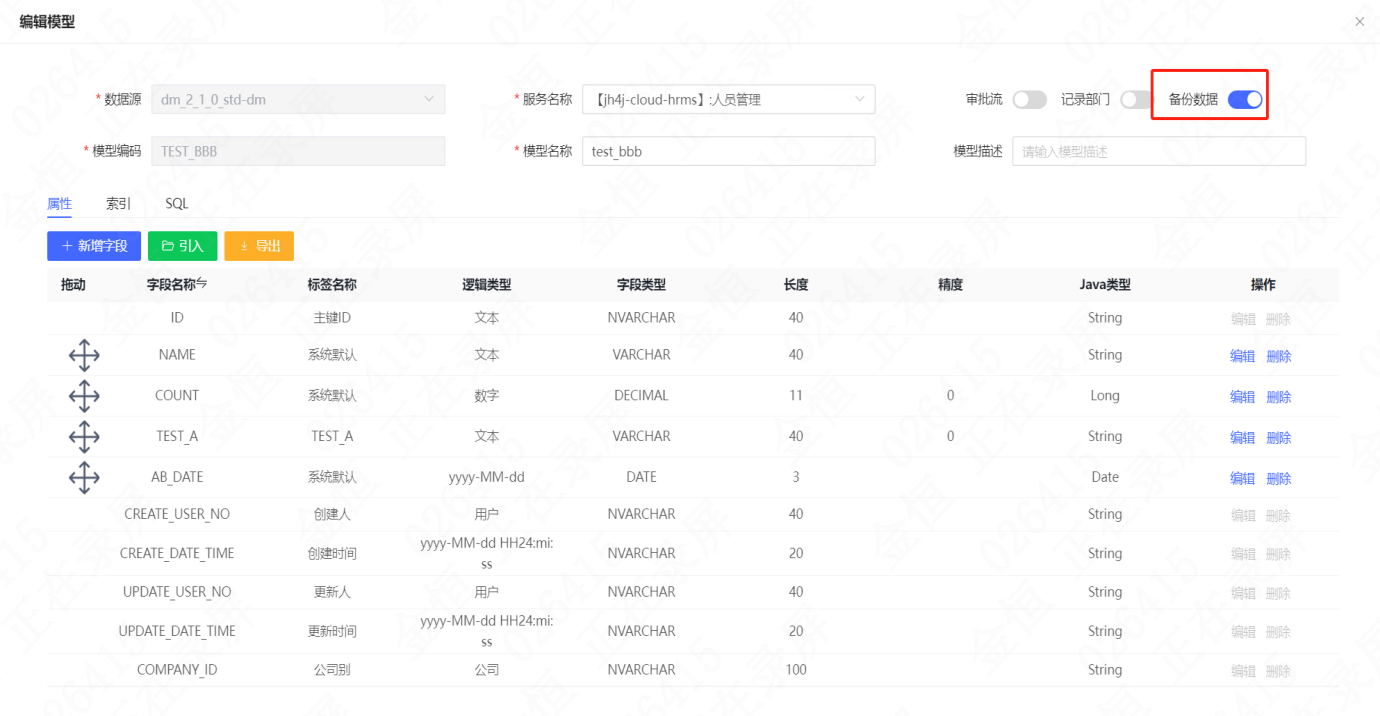Switch to the 索引 tab
Screen dimensions: 1380x716
click(x=118, y=203)
